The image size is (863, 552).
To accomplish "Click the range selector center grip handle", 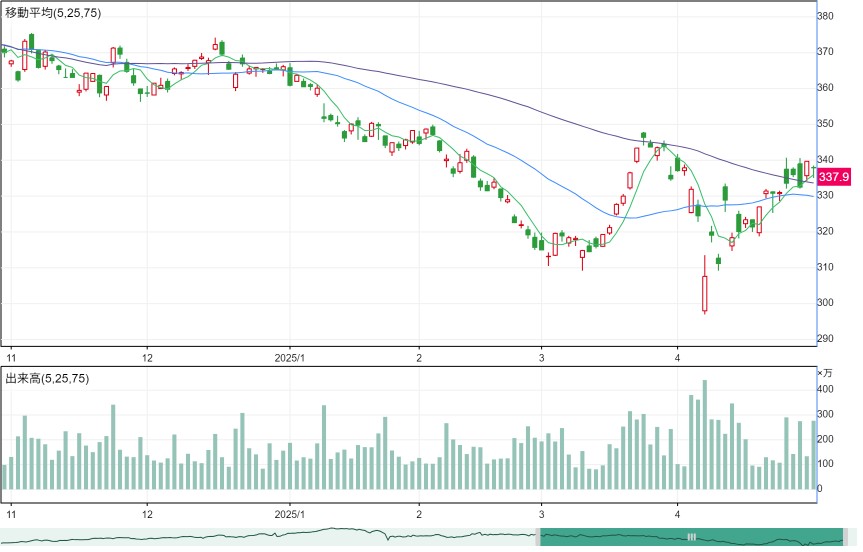I will coord(692,537).
